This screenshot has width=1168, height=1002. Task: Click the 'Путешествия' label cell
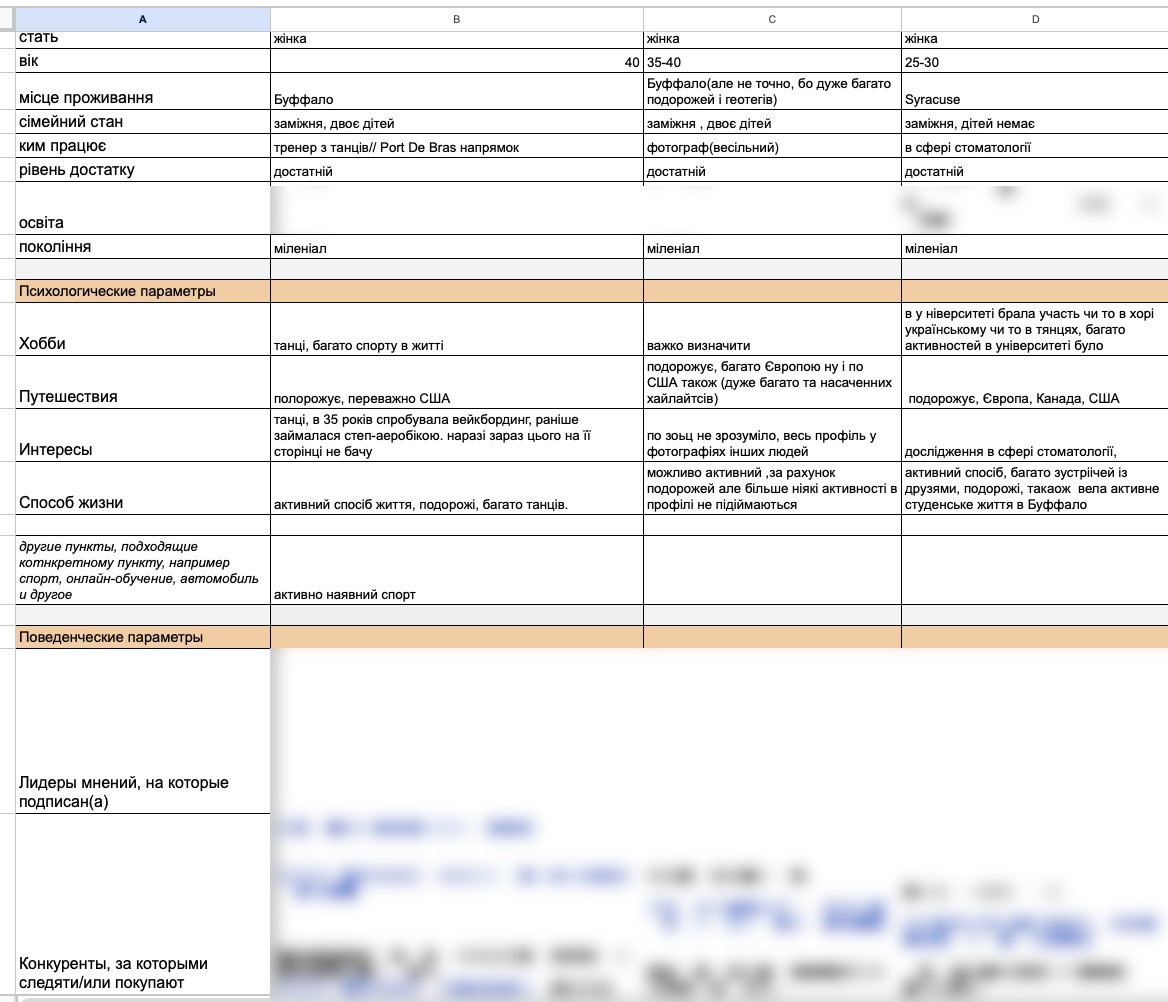(143, 382)
